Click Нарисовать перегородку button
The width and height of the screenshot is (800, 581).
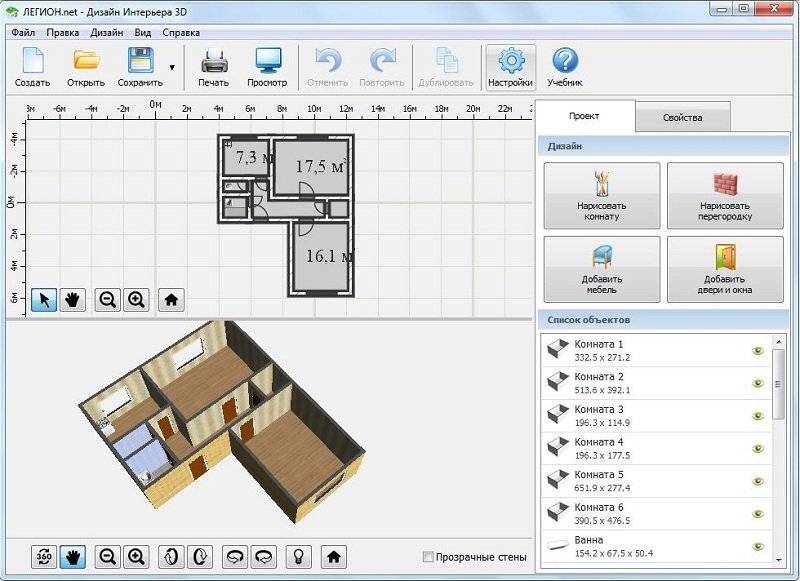click(x=725, y=196)
